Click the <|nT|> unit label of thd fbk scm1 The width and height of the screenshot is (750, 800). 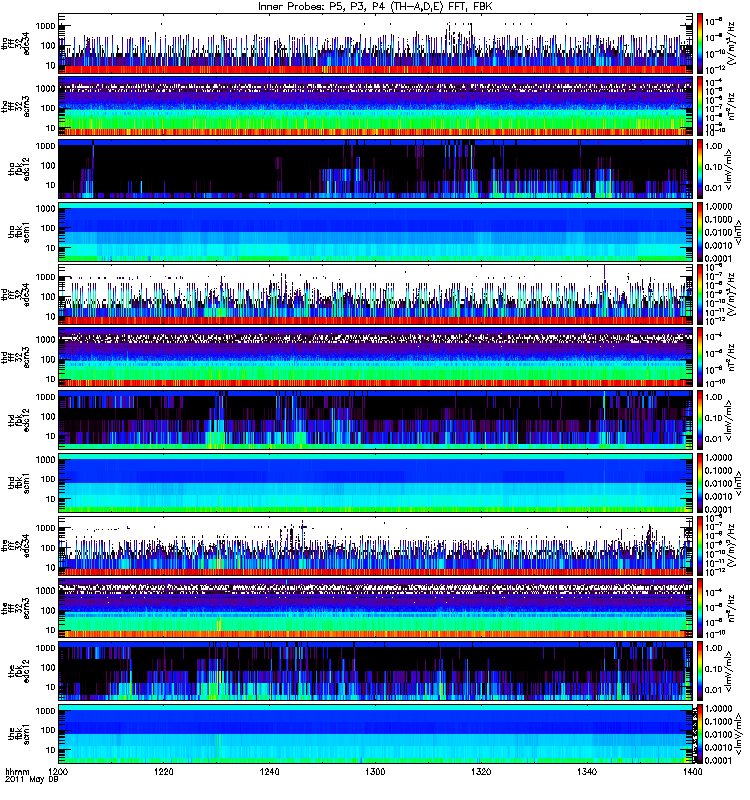(738, 483)
